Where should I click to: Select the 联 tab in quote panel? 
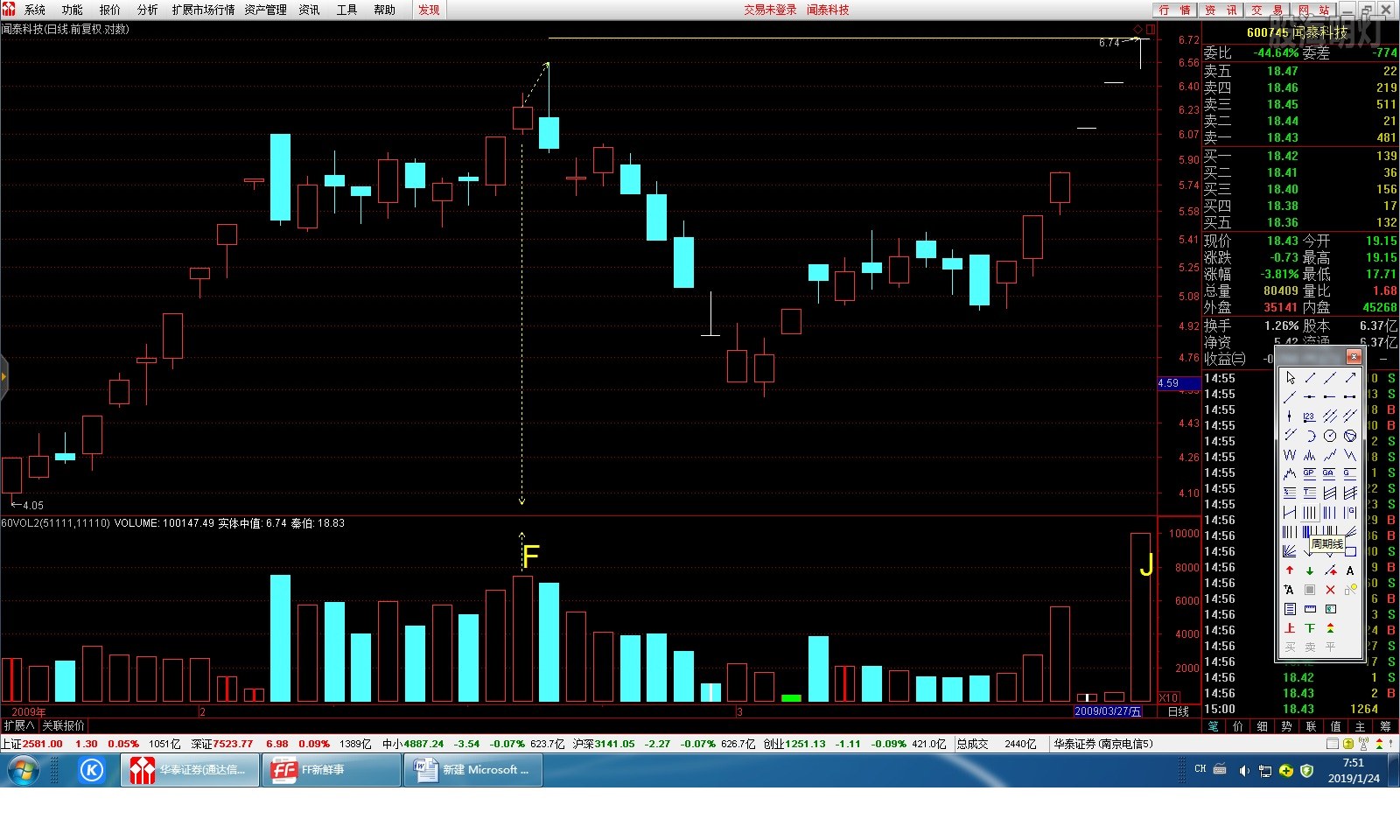click(x=1311, y=726)
